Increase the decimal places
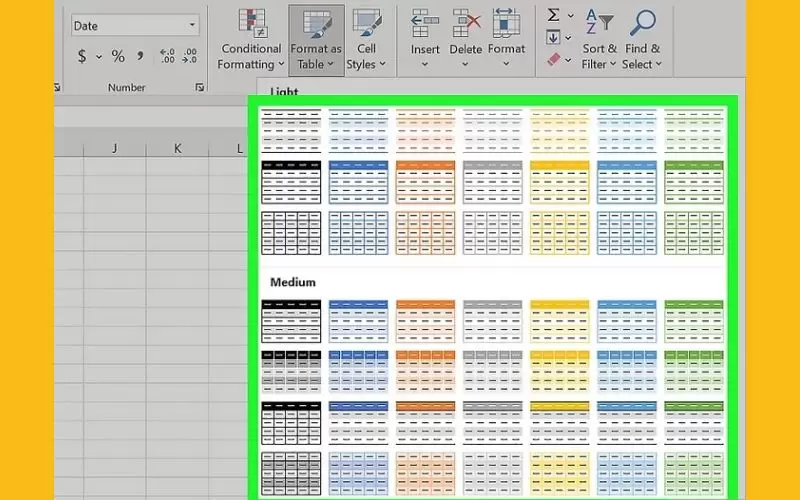This screenshot has height=500, width=800. (x=167, y=56)
